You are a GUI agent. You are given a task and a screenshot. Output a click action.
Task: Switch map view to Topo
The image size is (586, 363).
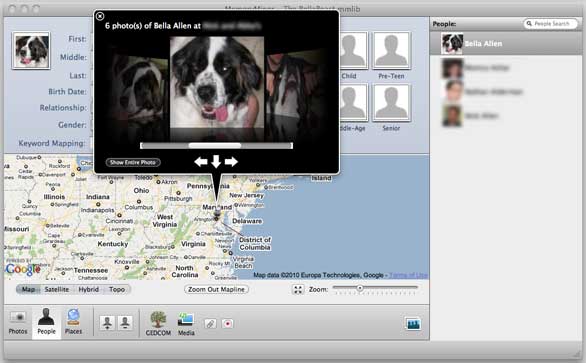tap(117, 289)
